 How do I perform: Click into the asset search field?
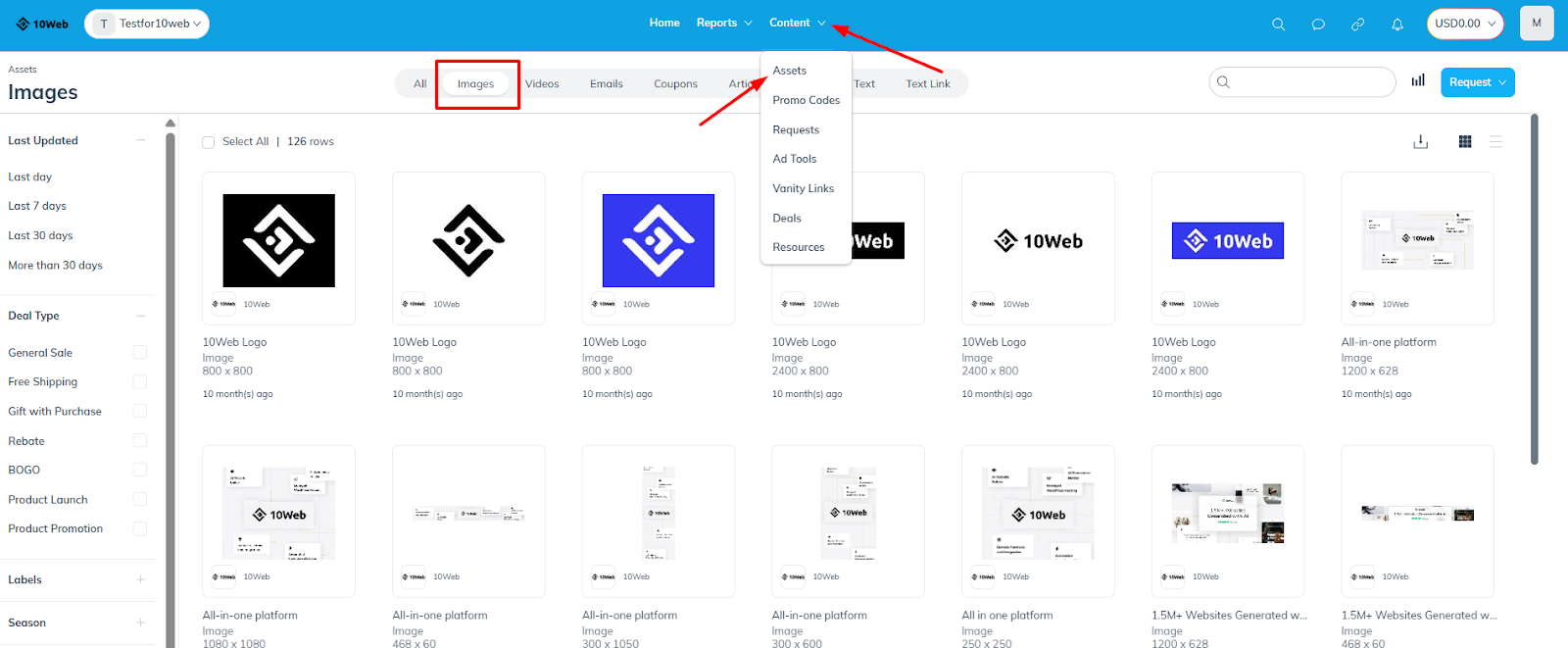click(x=1302, y=82)
